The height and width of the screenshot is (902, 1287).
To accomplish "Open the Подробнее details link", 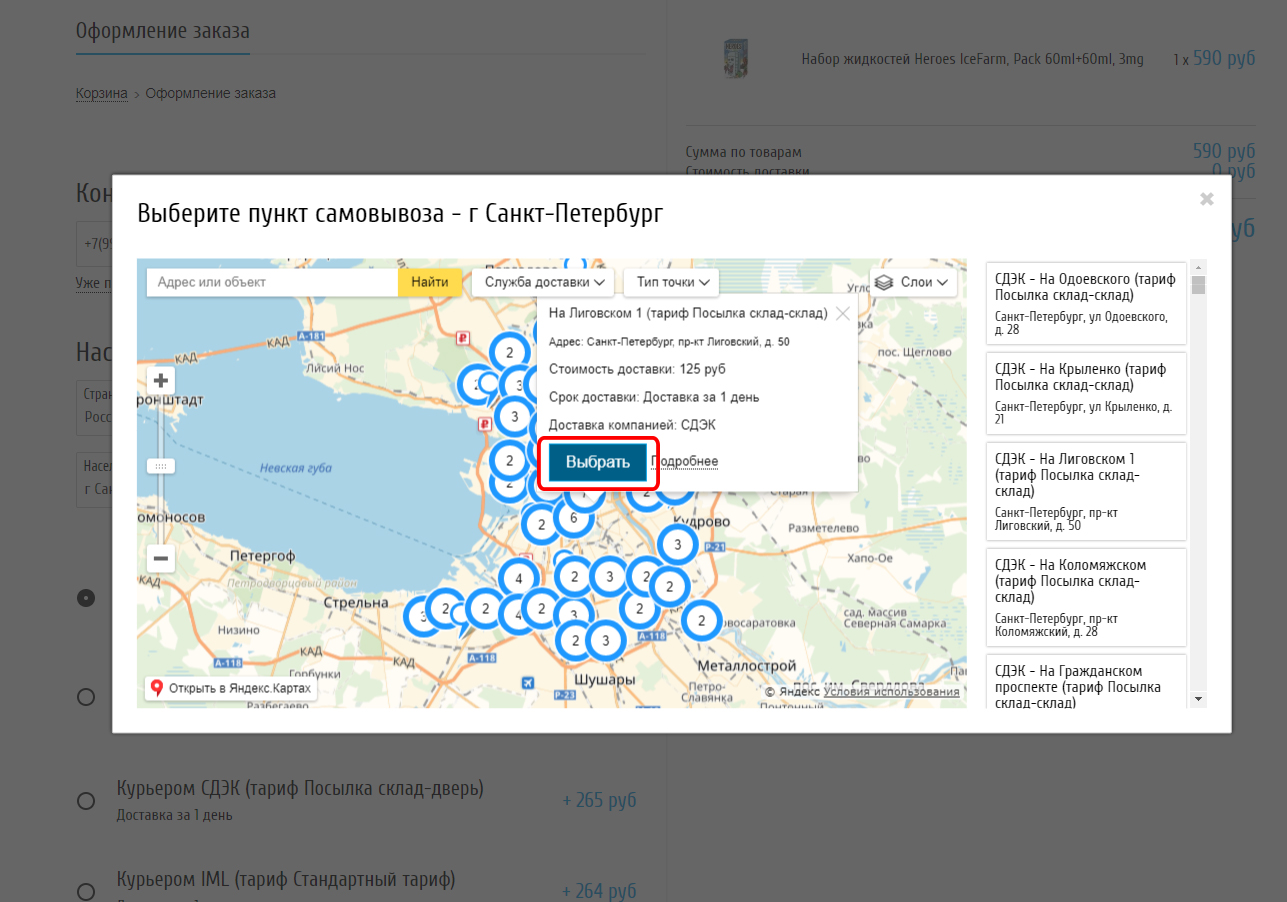I will point(685,461).
